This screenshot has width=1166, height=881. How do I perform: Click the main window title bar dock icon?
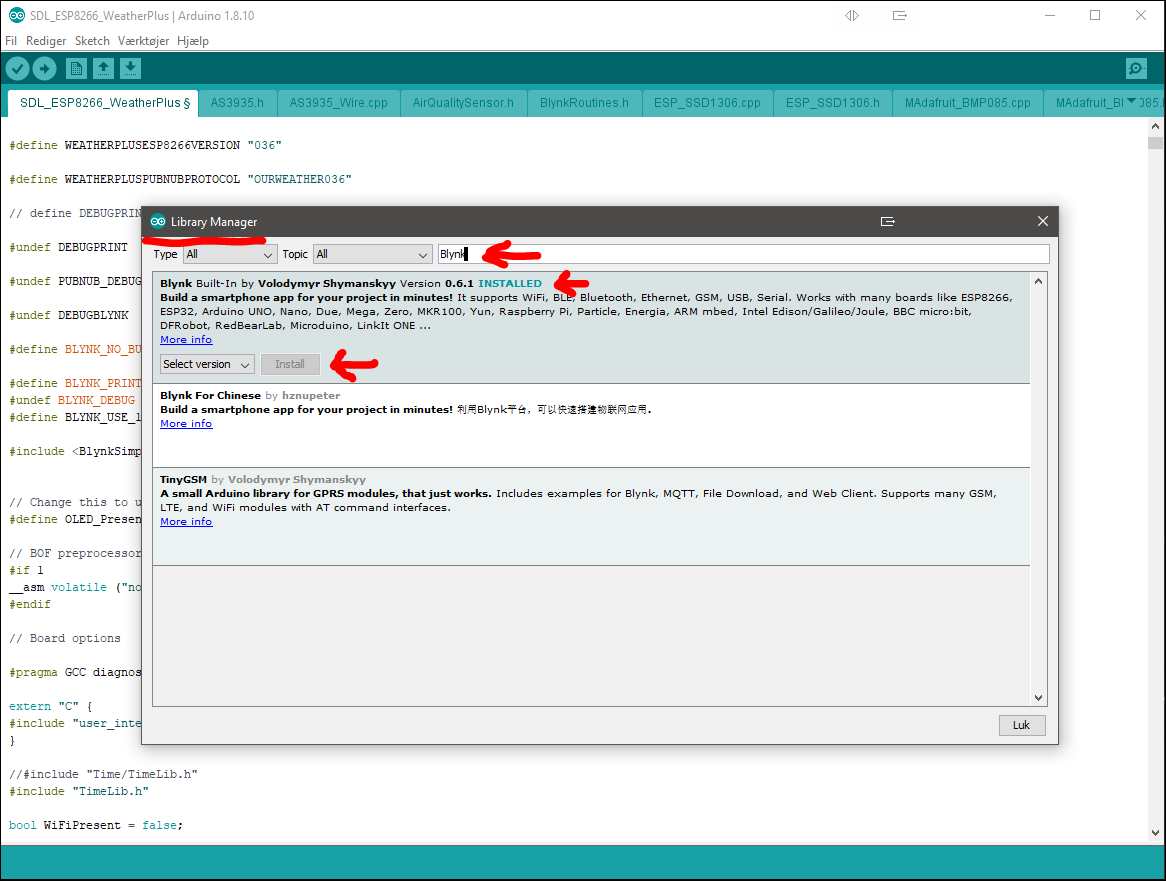click(900, 15)
